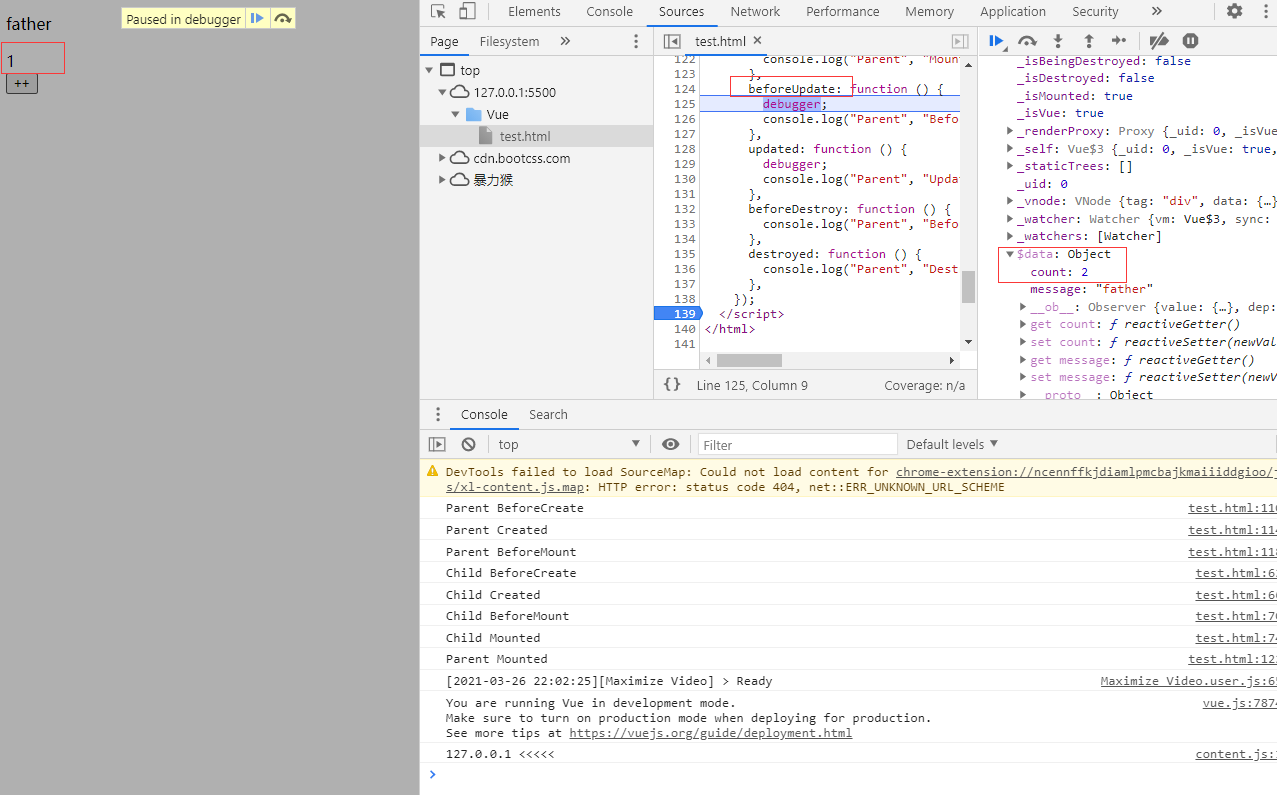Screen dimensions: 1277x795
Task: Expand the cdn.bootcss.com node
Action: (443, 158)
